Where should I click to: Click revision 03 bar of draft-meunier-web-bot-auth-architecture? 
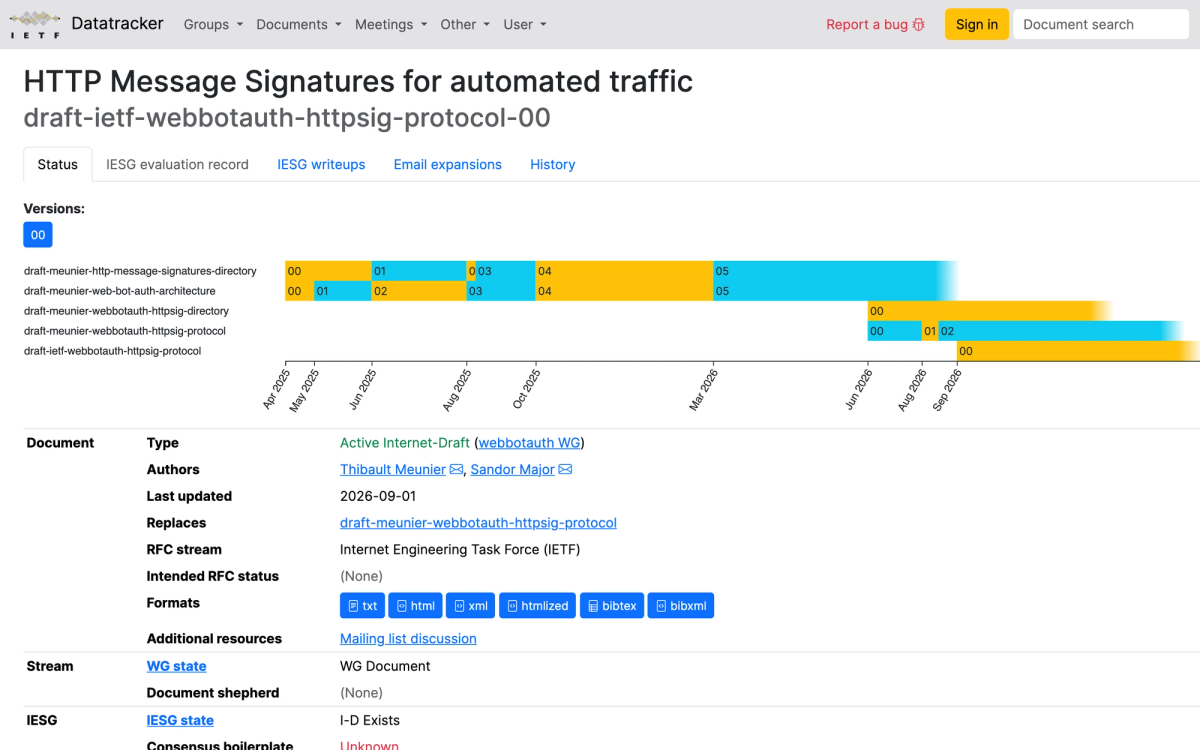point(501,291)
